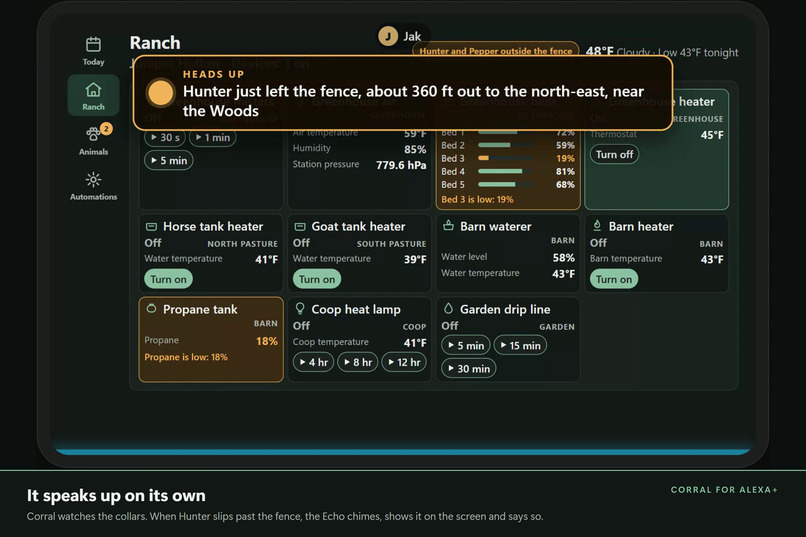Click the Propane tank icon
The image size is (806, 537).
point(151,309)
